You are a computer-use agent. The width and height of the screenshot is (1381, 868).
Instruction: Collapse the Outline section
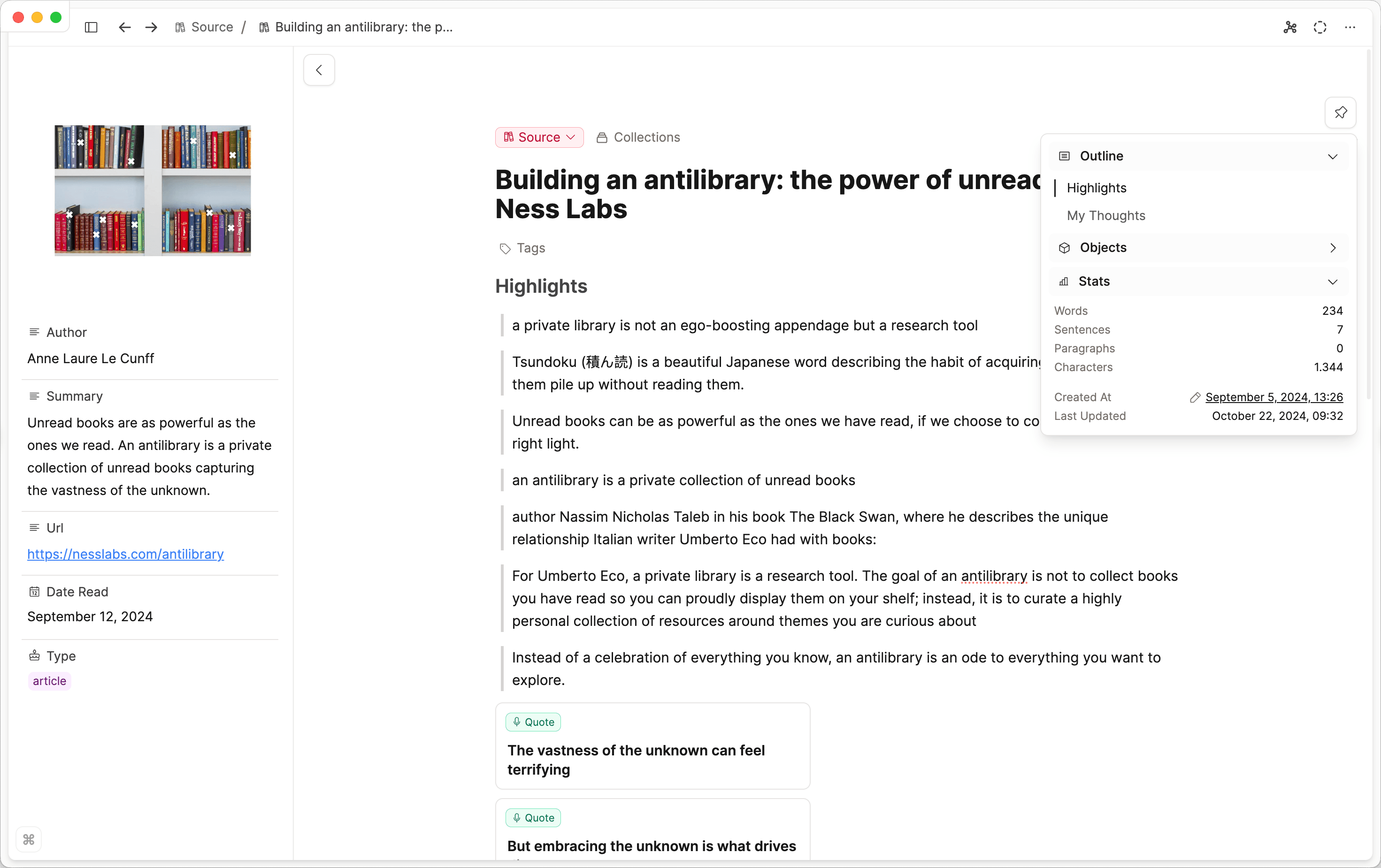click(1333, 156)
